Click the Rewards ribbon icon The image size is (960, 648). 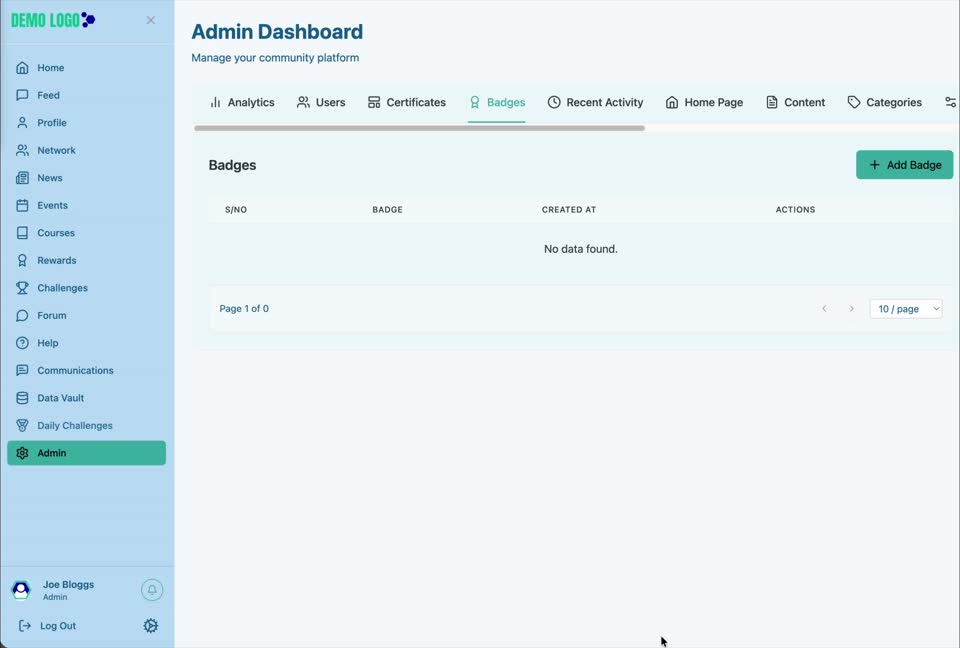[22, 260]
